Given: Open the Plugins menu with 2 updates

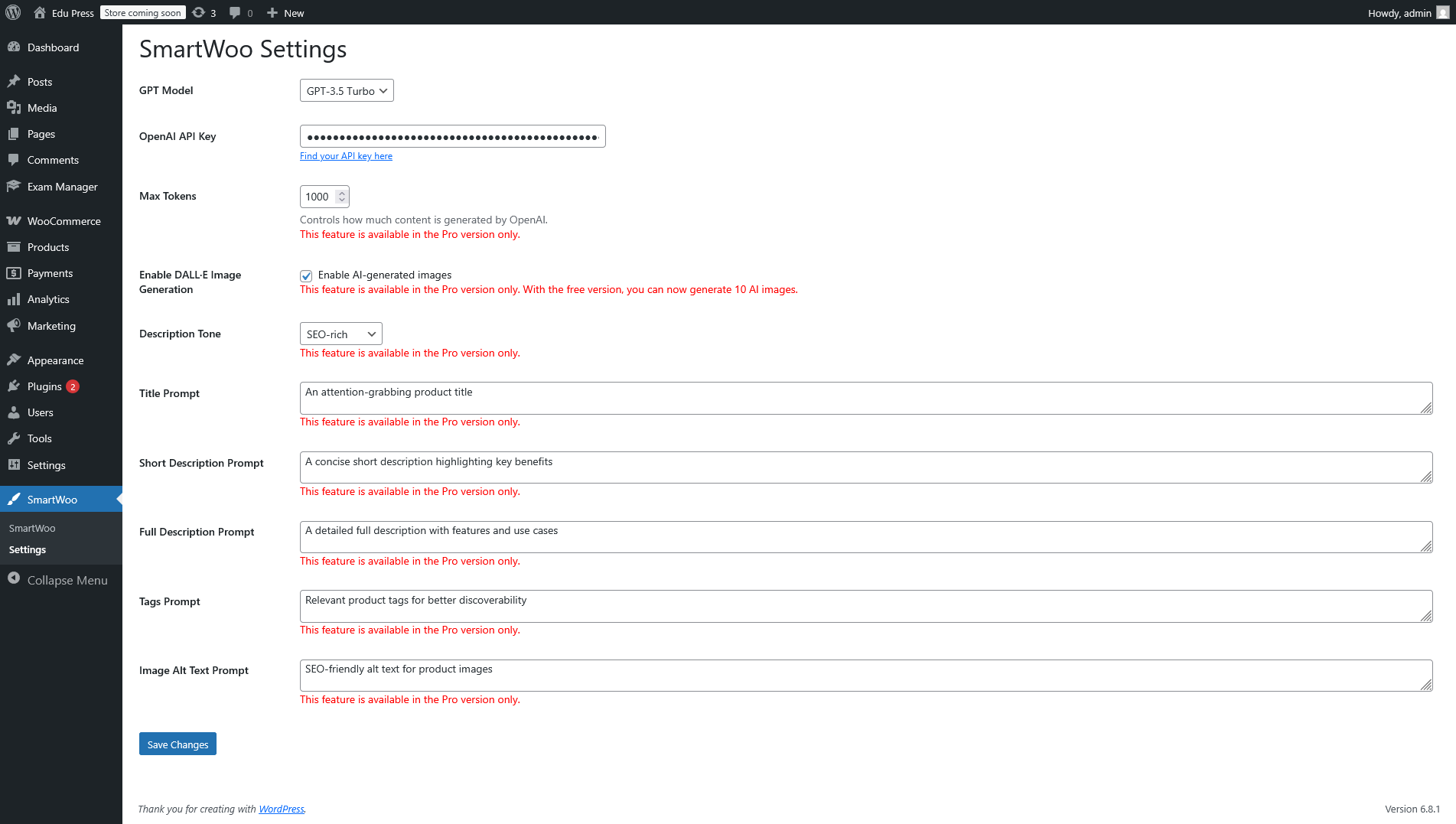Looking at the screenshot, I should pyautogui.click(x=61, y=386).
